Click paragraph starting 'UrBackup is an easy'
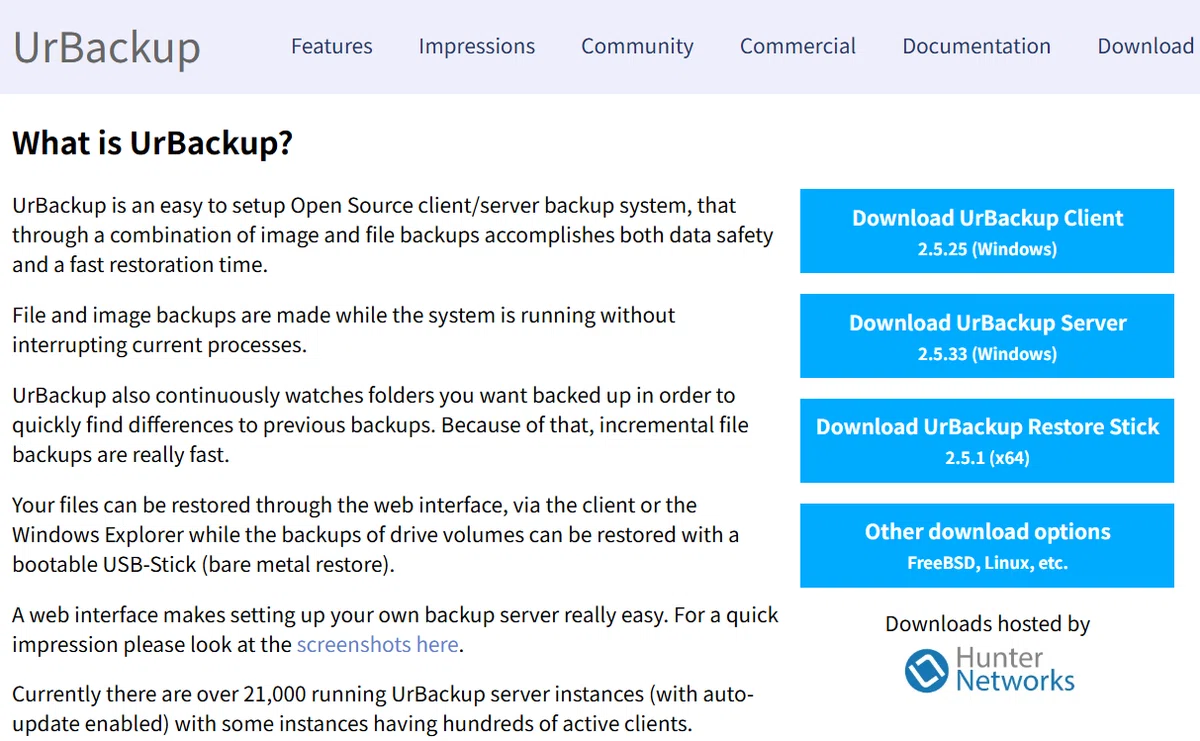Viewport: 1200px width, 741px height. pyautogui.click(x=393, y=235)
